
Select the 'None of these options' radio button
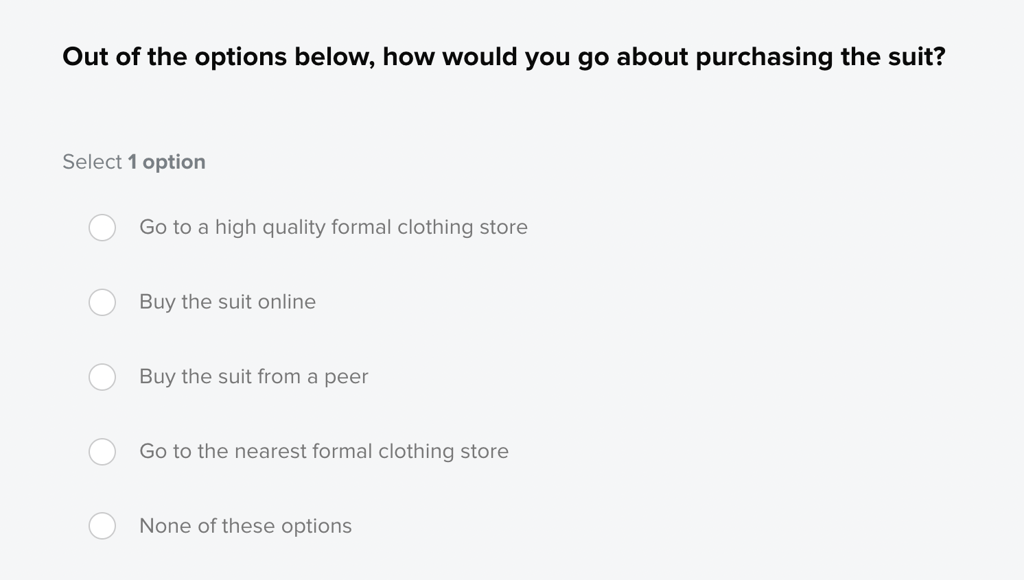[x=103, y=526]
